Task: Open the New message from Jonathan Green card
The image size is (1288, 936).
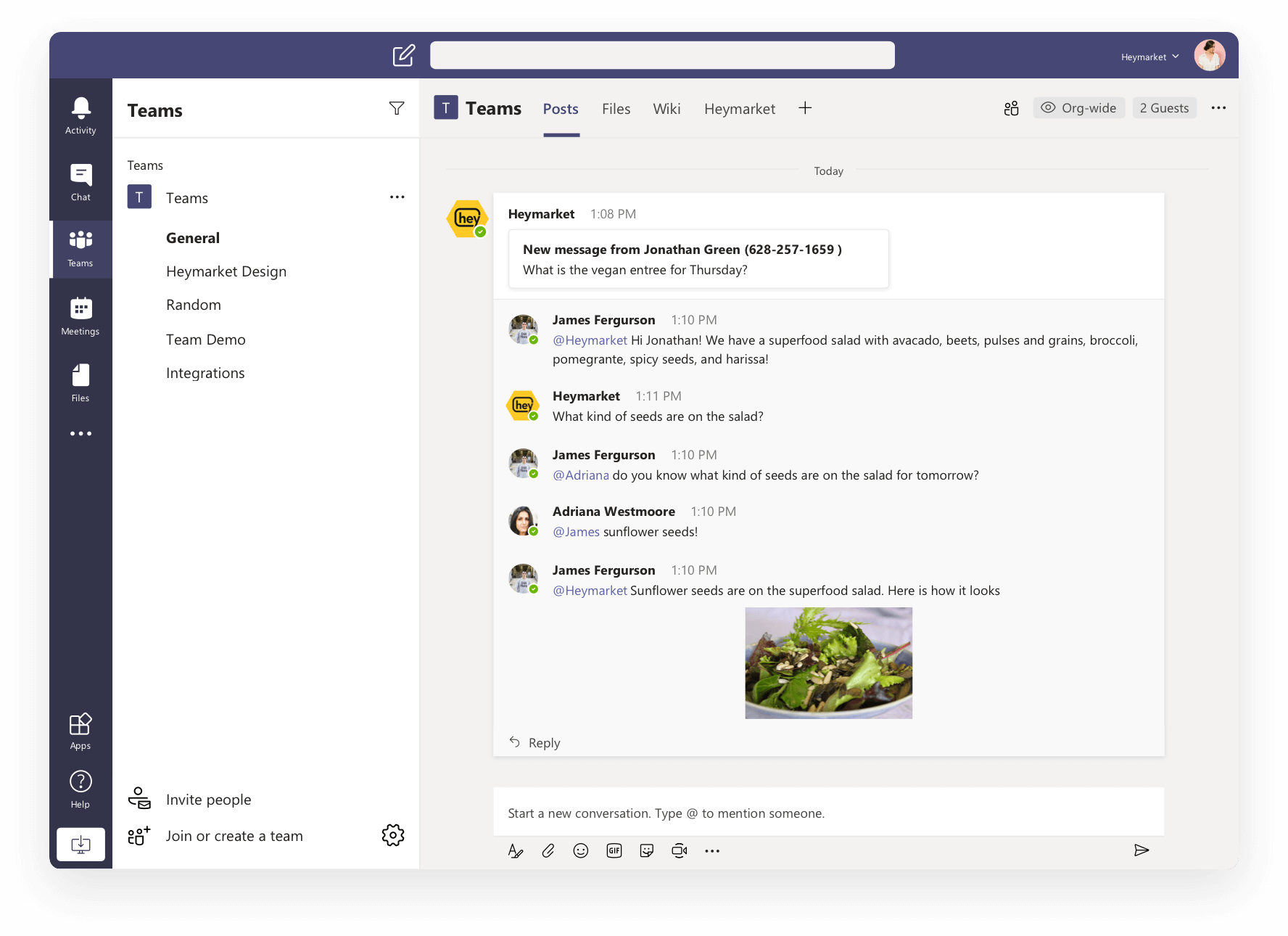Action: (698, 259)
